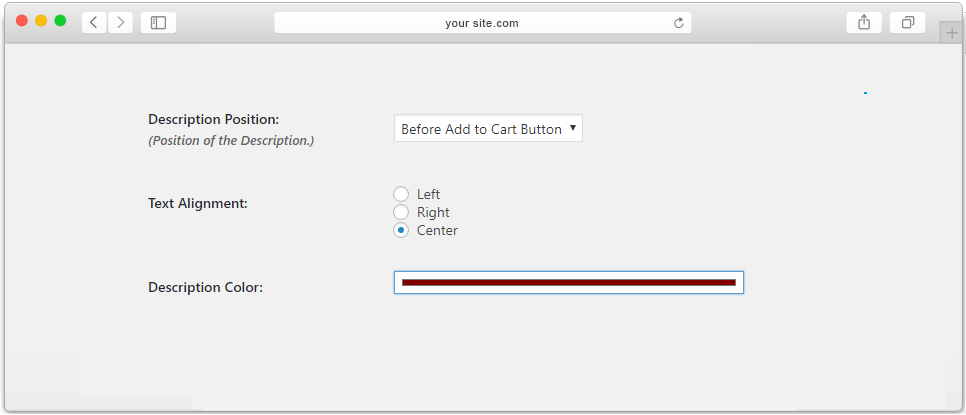Viewport: 966px width, 415px height.
Task: Open the browser share menu
Action: (x=864, y=23)
